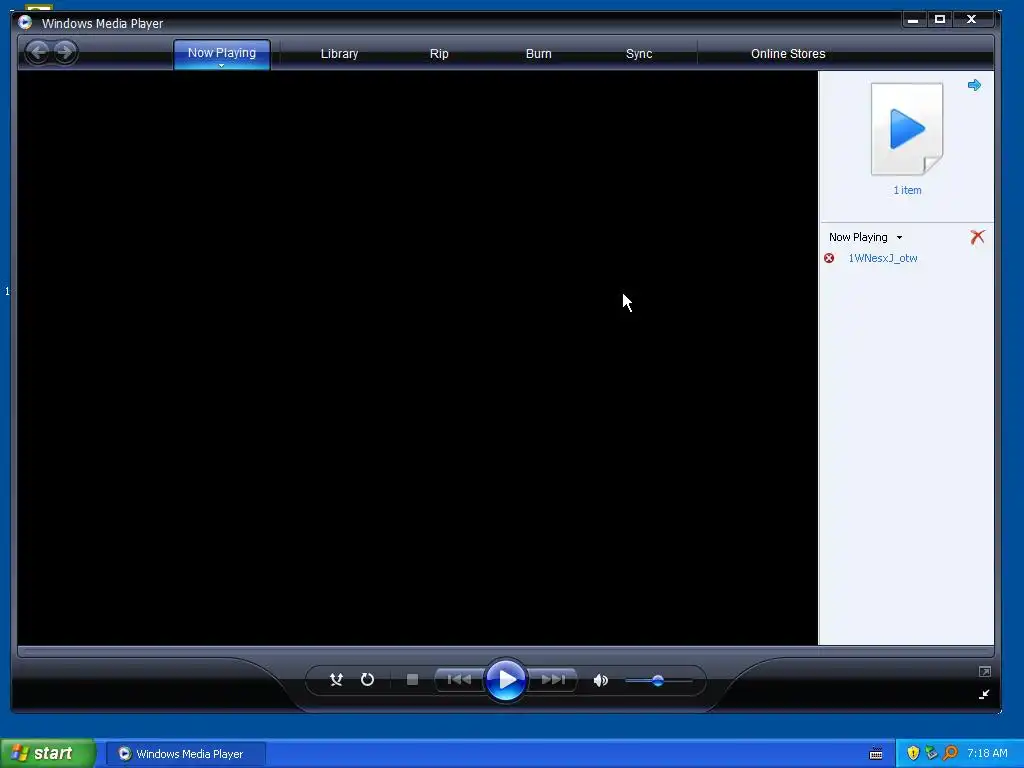
Task: Mute the sound with speaker icon
Action: (x=600, y=680)
